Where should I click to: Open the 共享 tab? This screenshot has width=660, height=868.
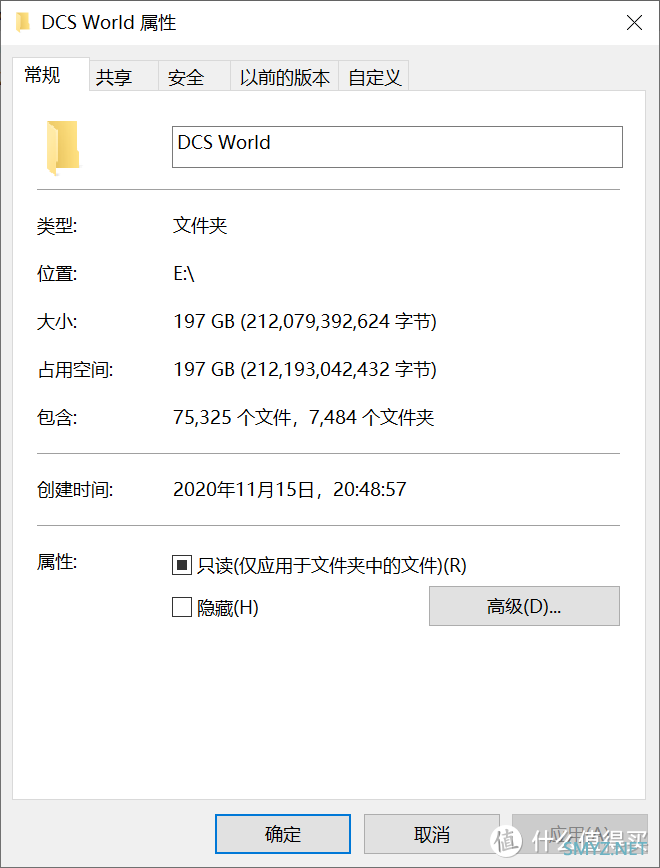[x=124, y=76]
